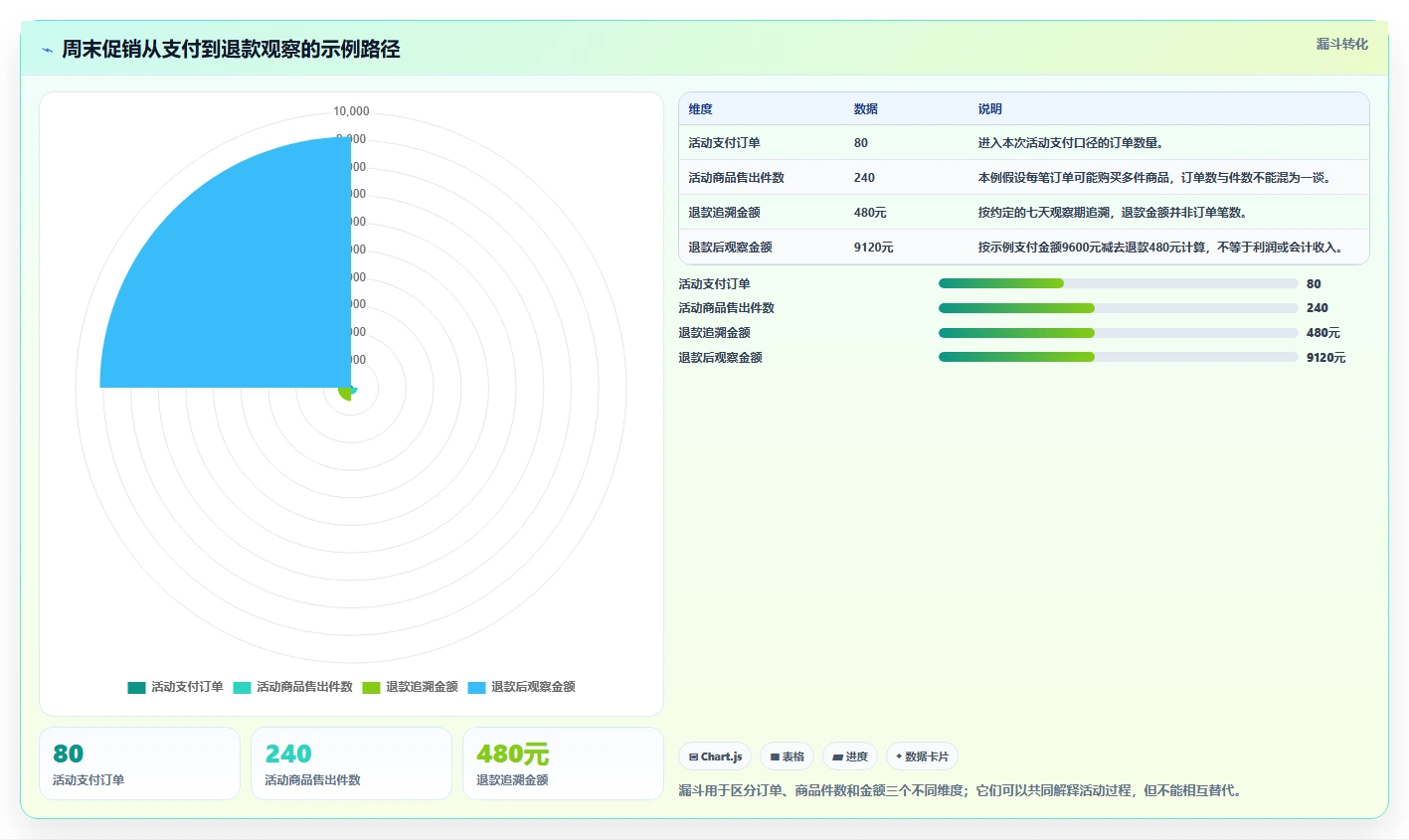Screen dimensions: 1409x840
Task: Click the progress bar for 退款后观察金额
Action: (1119, 358)
